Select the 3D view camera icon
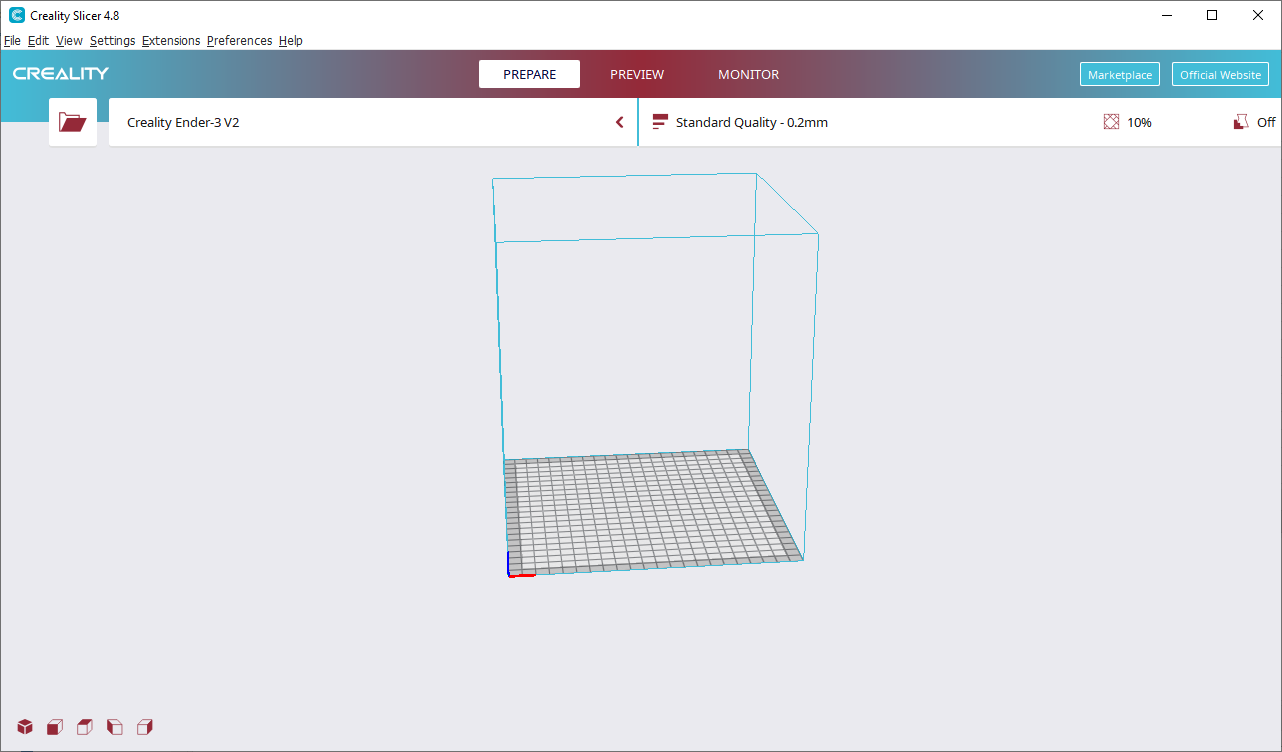Image resolution: width=1282 pixels, height=752 pixels. (x=25, y=727)
